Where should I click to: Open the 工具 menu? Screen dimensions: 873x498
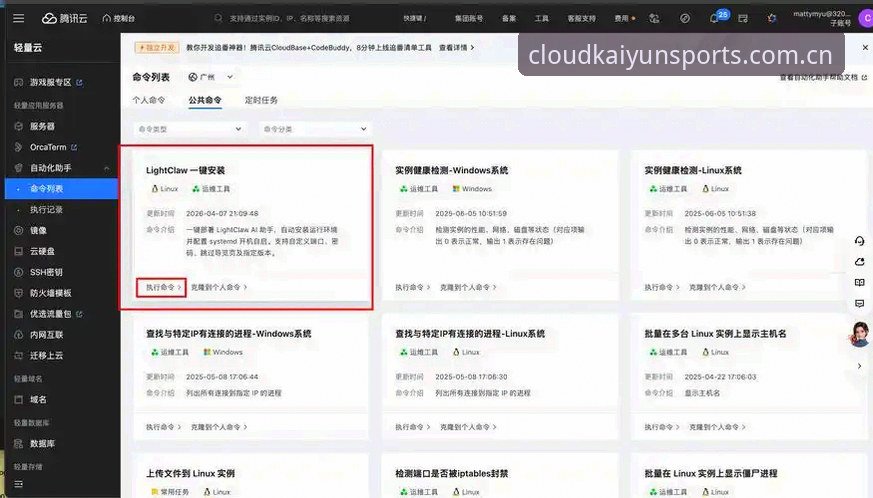[x=542, y=18]
